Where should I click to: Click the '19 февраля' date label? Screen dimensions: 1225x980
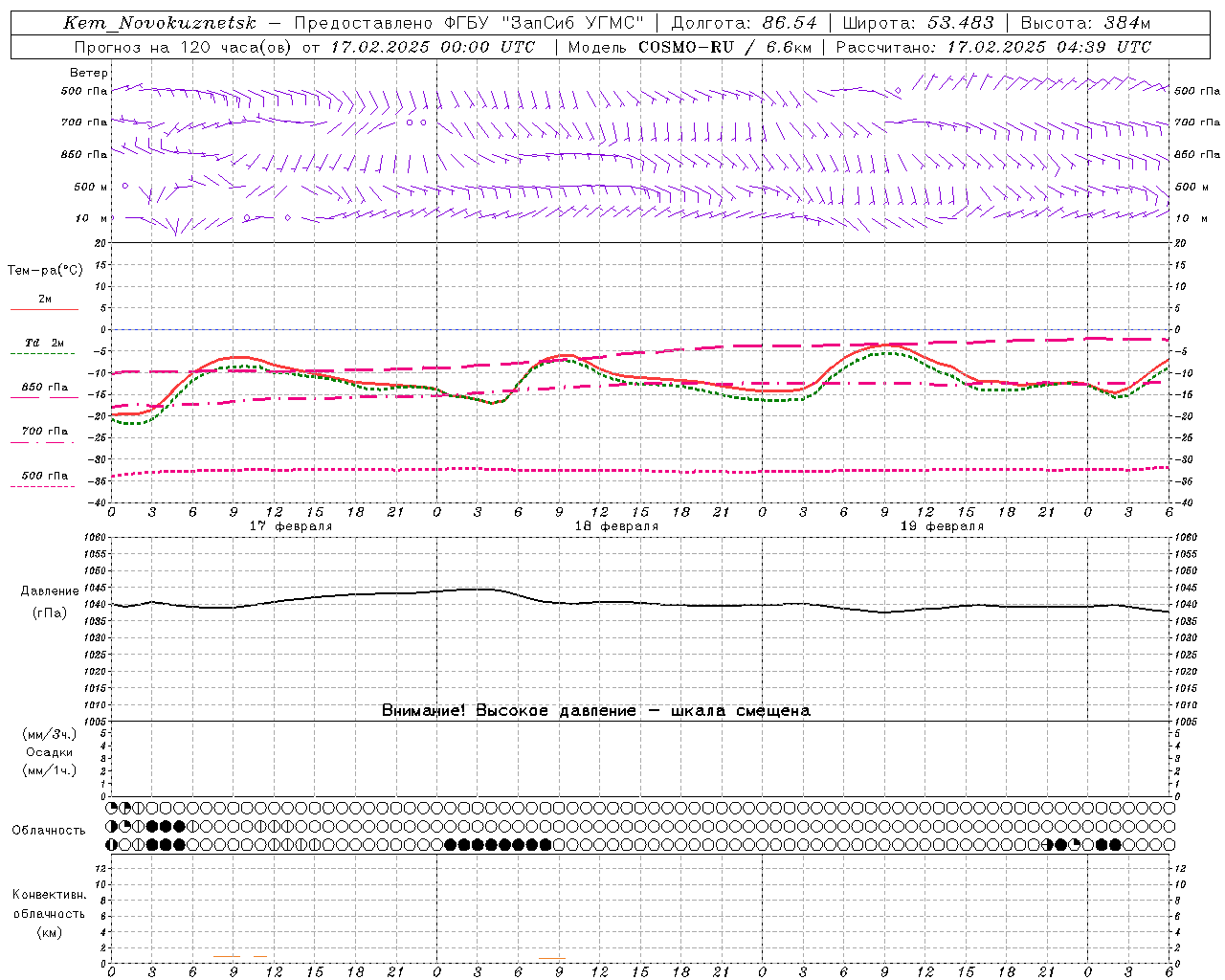(942, 526)
